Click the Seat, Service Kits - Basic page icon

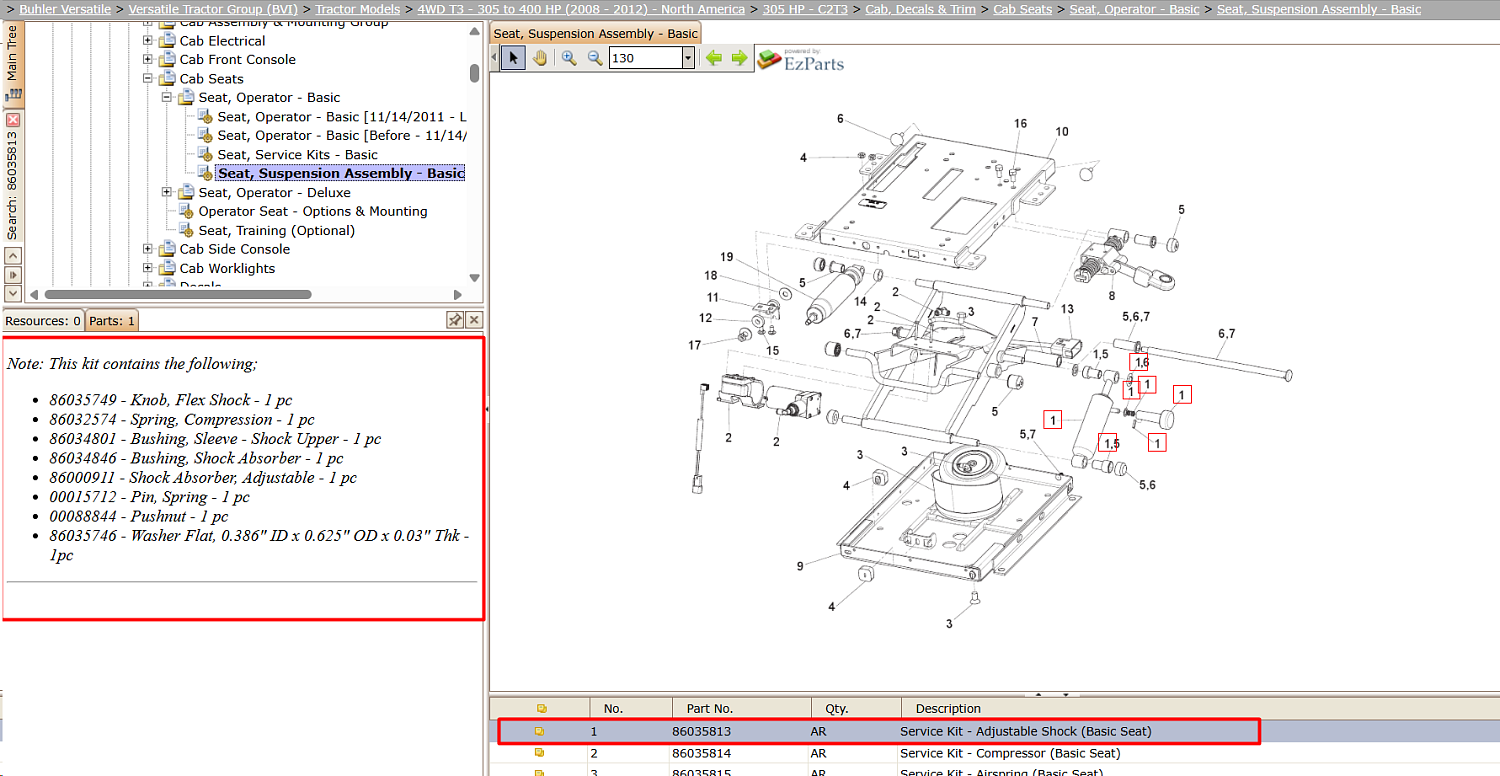point(205,155)
